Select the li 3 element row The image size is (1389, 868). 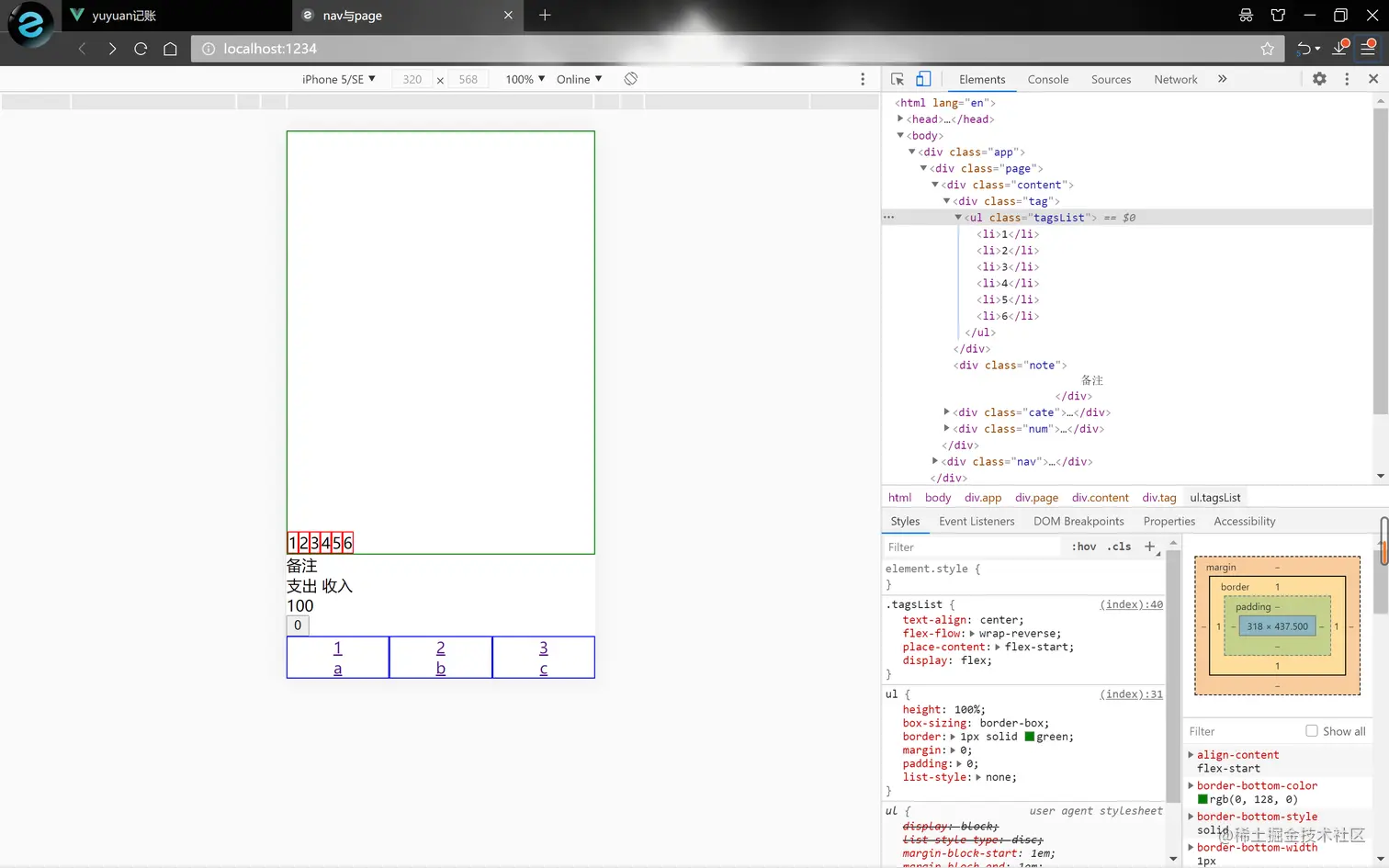coord(1008,266)
